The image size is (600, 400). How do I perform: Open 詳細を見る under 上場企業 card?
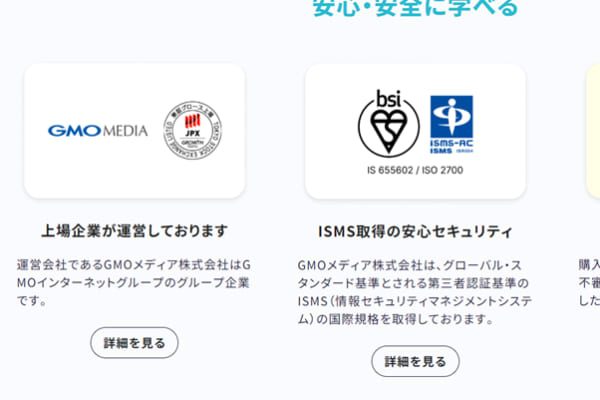click(x=134, y=343)
